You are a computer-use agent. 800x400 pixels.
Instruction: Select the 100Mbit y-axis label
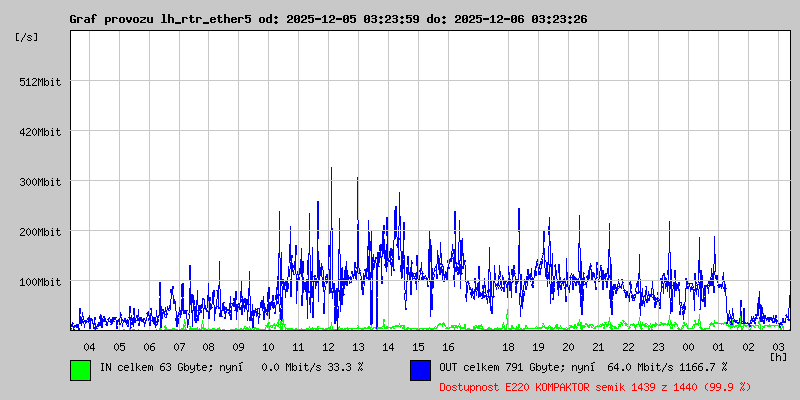click(x=40, y=282)
